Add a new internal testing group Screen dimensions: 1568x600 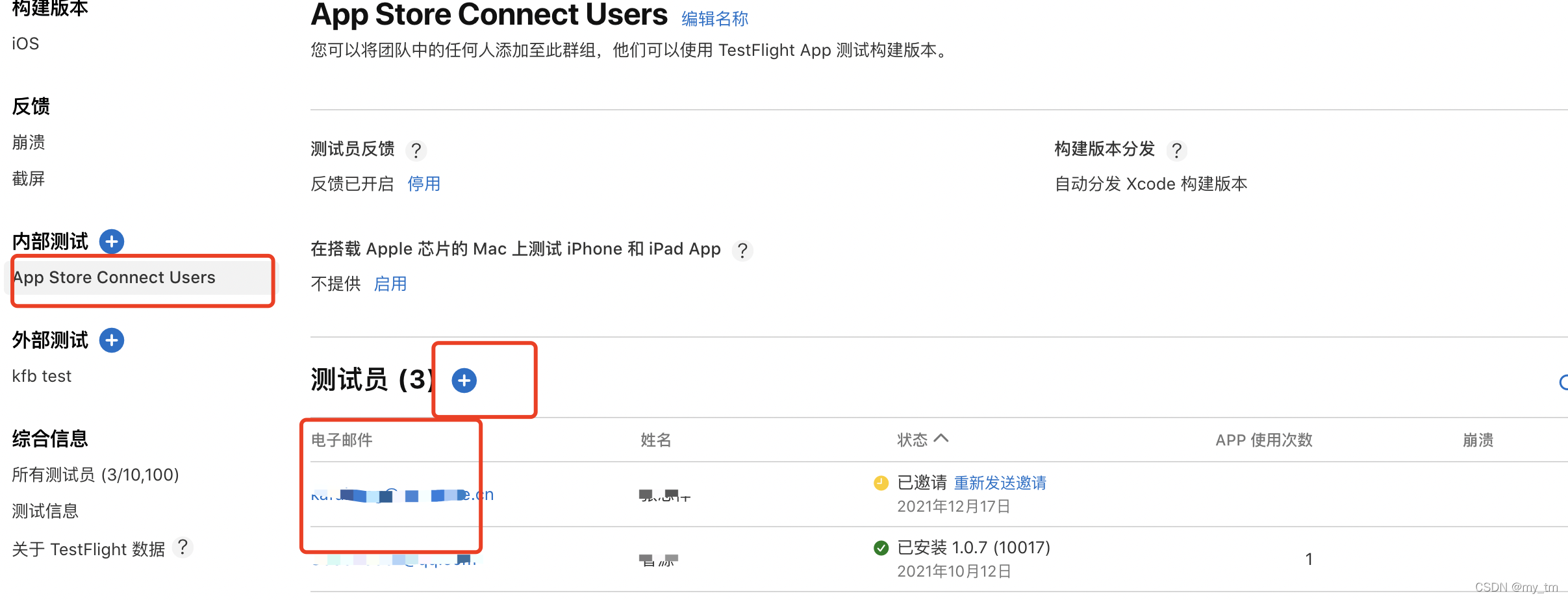pos(112,242)
